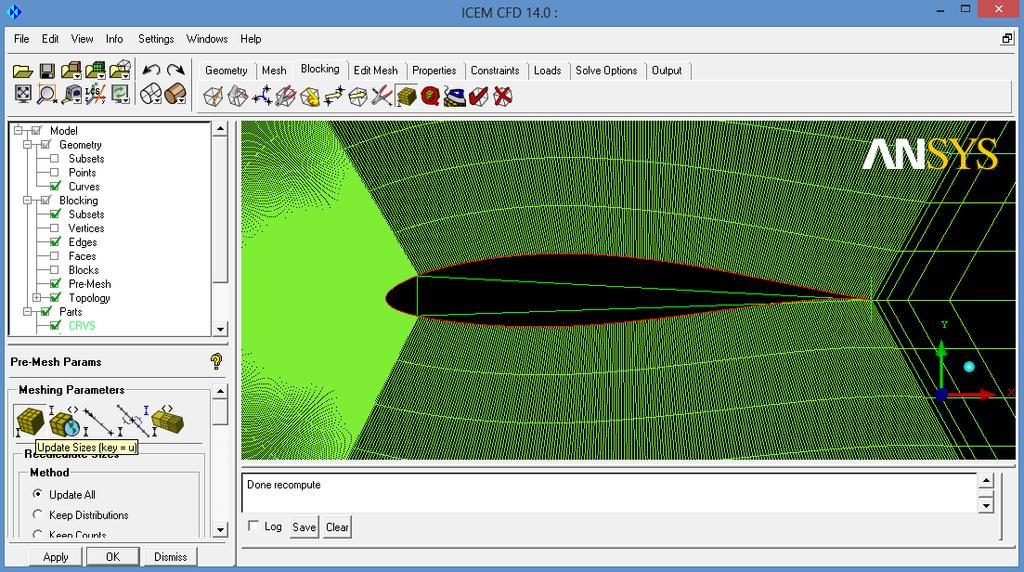1024x572 pixels.
Task: Click the Pre-Mesh Smooth iron icon
Action: tap(455, 97)
